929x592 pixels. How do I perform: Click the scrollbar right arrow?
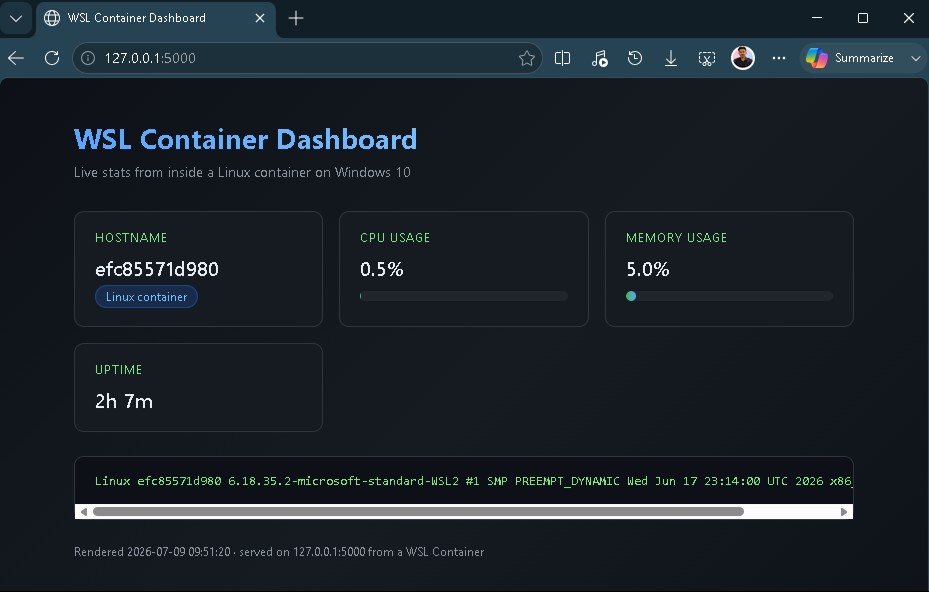(x=844, y=511)
